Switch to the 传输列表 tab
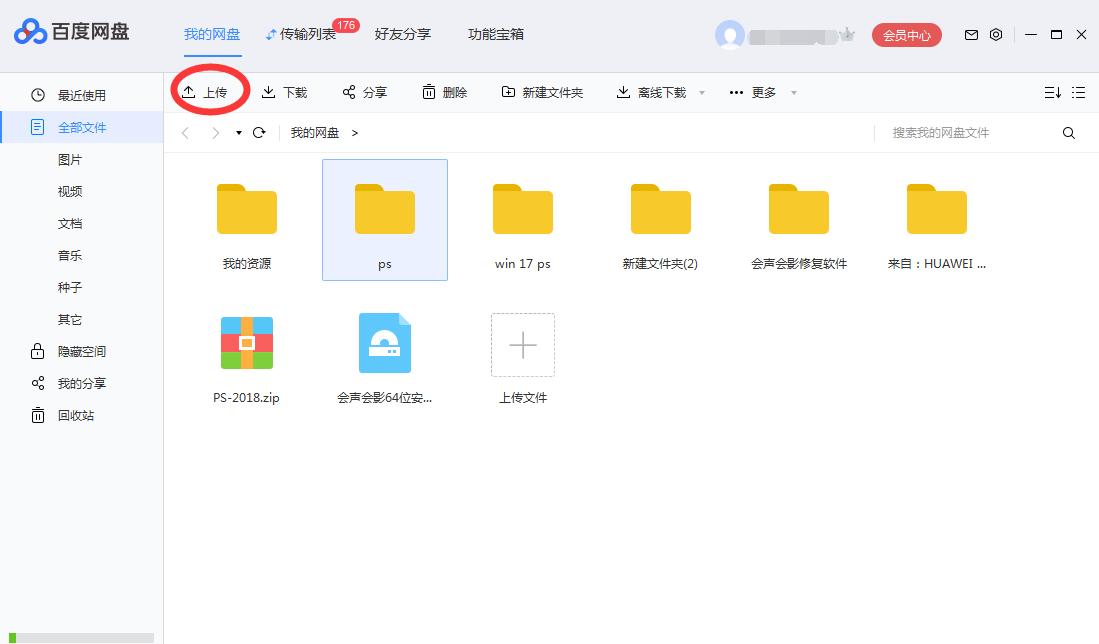Image resolution: width=1099 pixels, height=644 pixels. 305,33
